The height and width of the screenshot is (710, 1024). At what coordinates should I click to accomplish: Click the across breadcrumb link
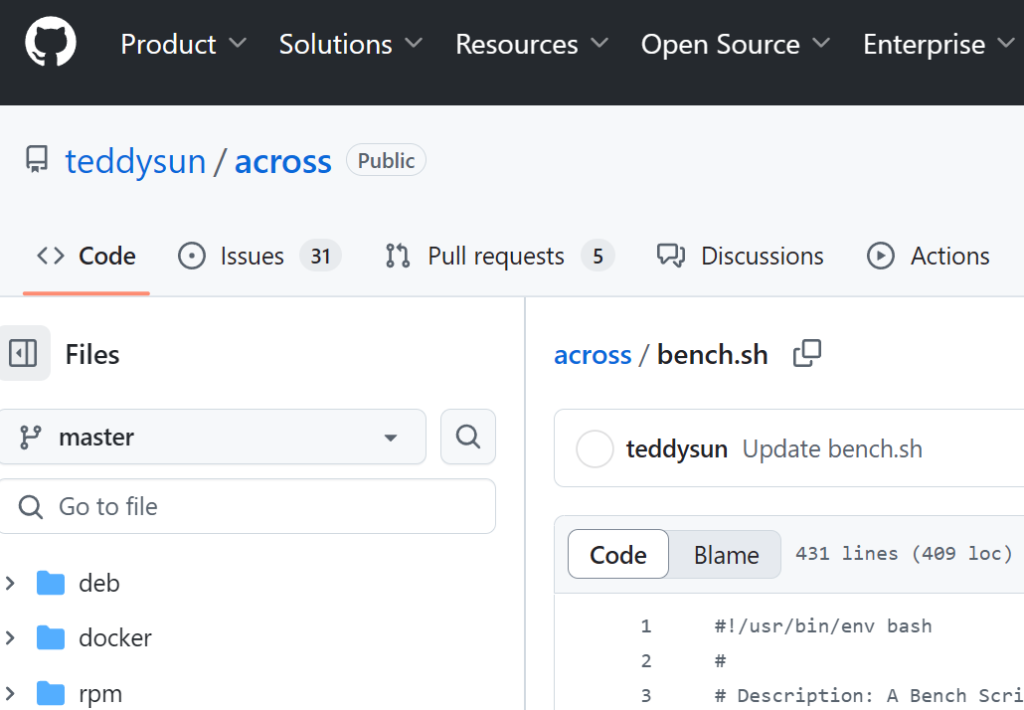pyautogui.click(x=592, y=355)
